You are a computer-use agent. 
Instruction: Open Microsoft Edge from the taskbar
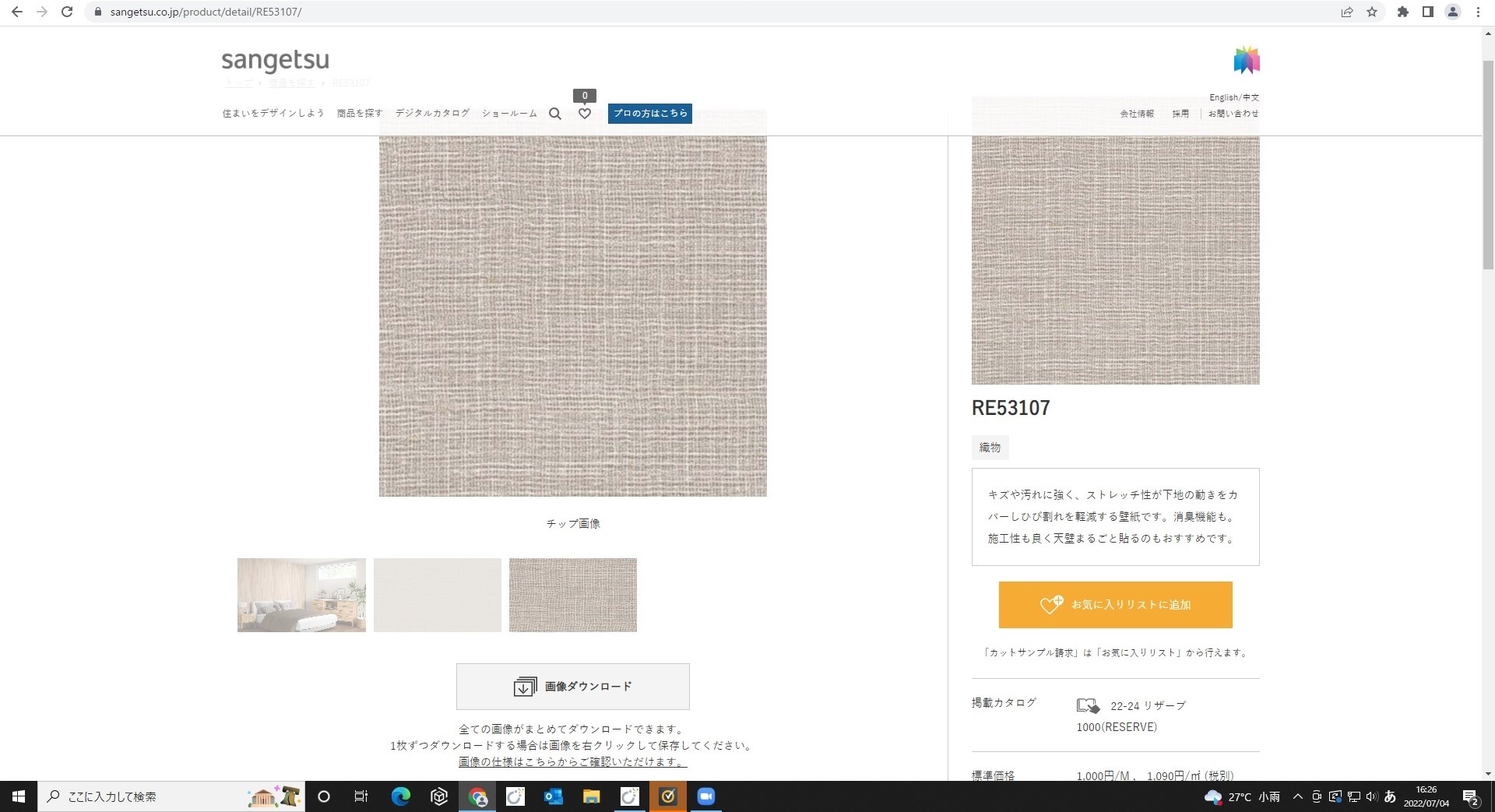tap(400, 796)
